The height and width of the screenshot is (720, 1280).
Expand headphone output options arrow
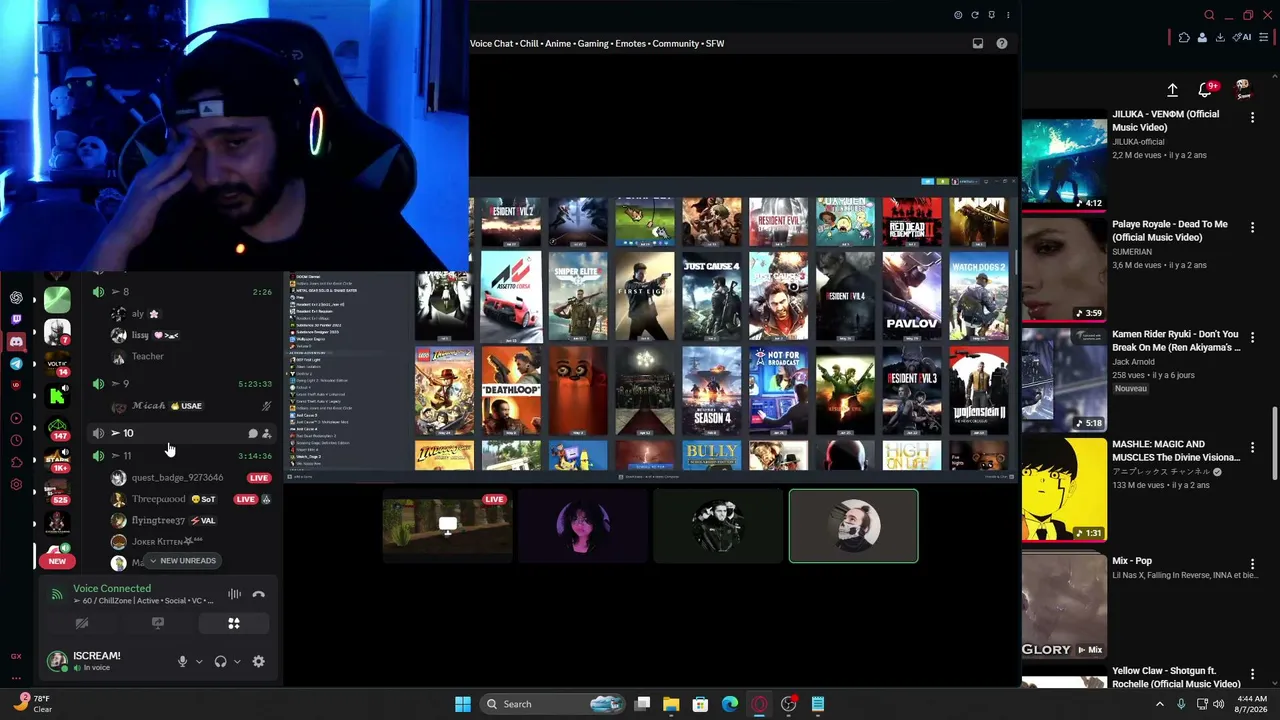[237, 661]
